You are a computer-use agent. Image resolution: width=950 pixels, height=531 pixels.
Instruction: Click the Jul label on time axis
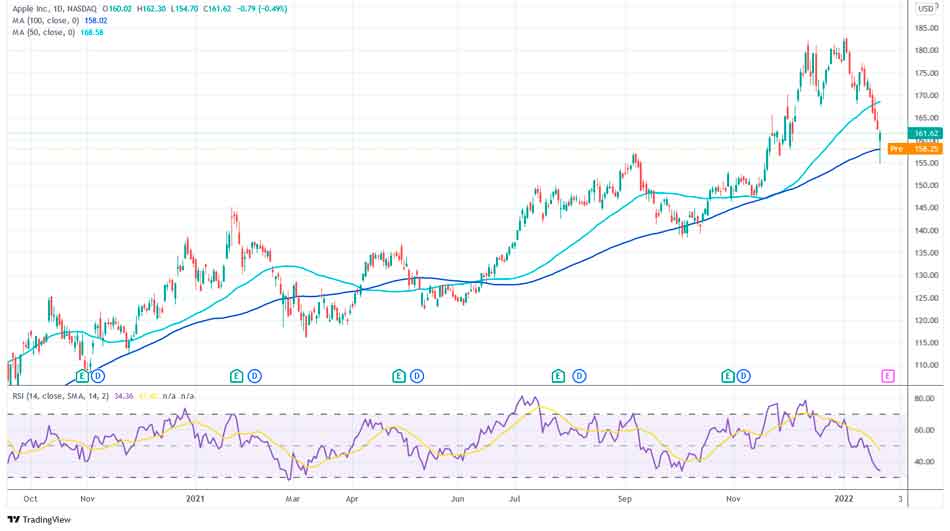(x=518, y=497)
